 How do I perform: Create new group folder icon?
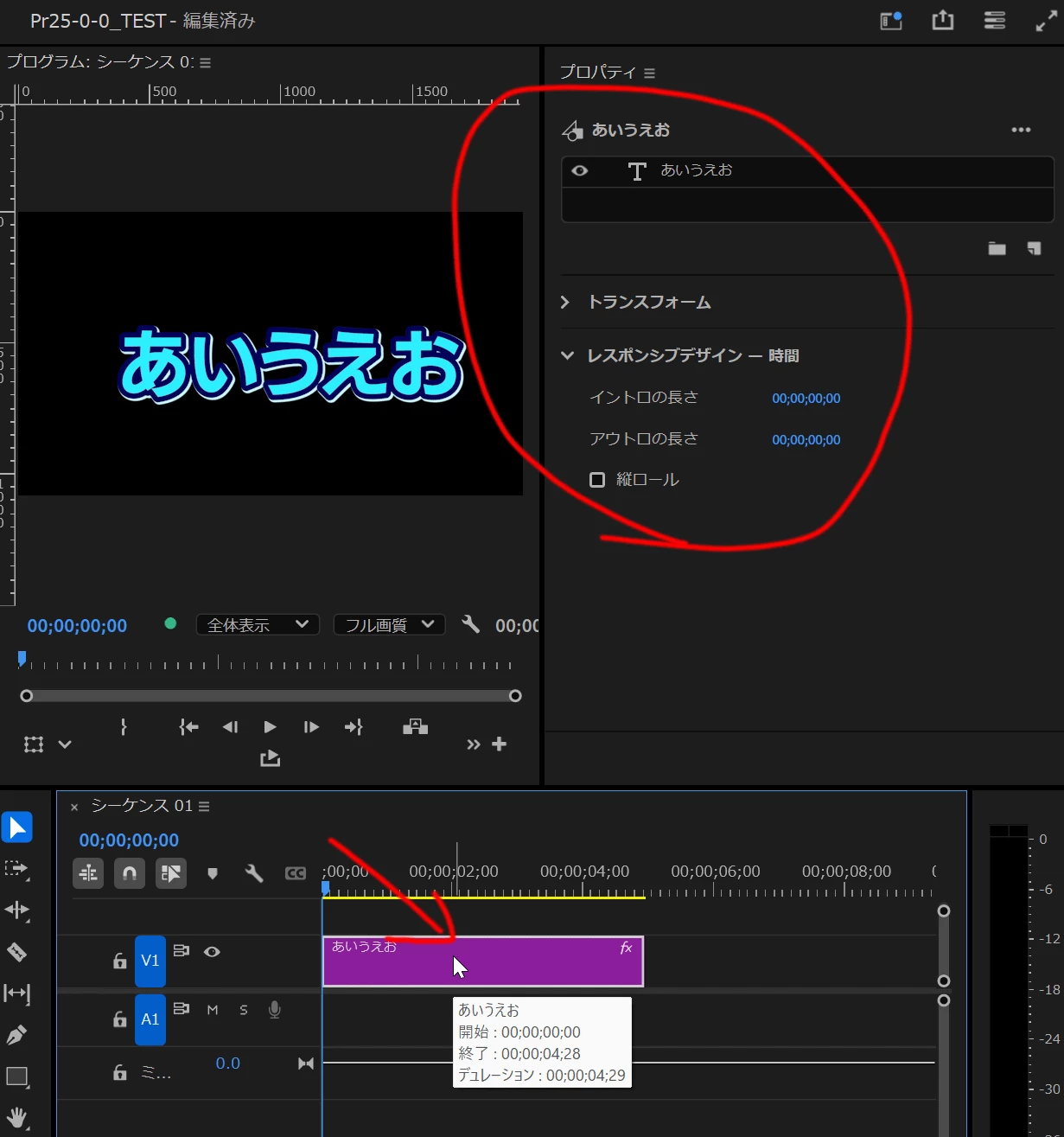[x=997, y=249]
